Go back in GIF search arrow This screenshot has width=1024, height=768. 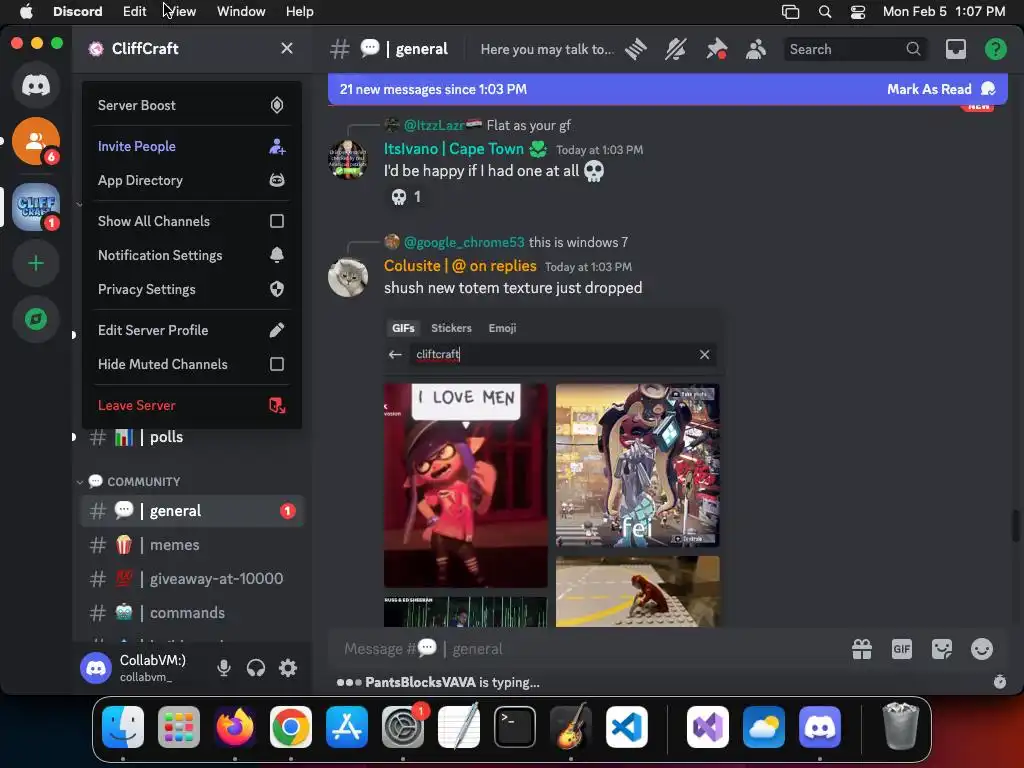pos(395,355)
